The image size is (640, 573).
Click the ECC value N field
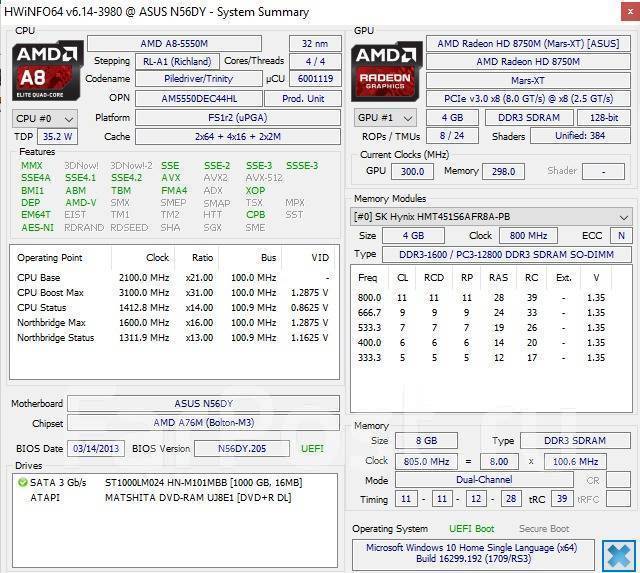pyautogui.click(x=620, y=236)
